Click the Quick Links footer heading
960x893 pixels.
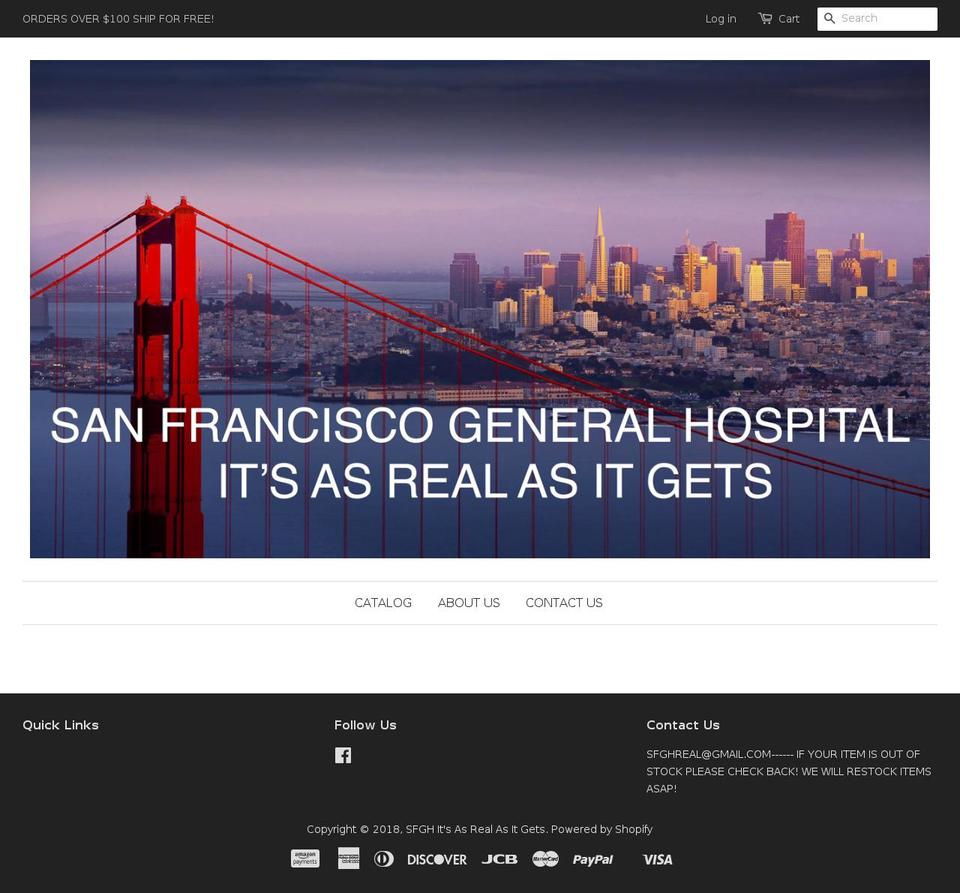[x=61, y=725]
